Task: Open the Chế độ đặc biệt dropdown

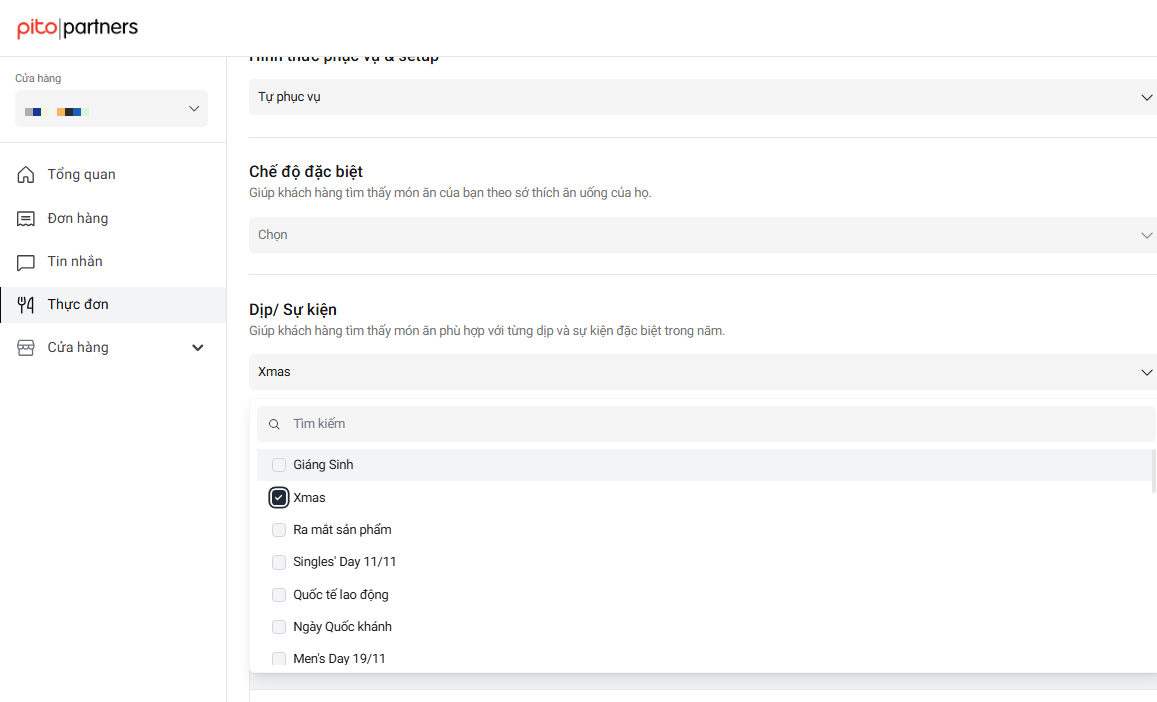Action: tap(702, 235)
